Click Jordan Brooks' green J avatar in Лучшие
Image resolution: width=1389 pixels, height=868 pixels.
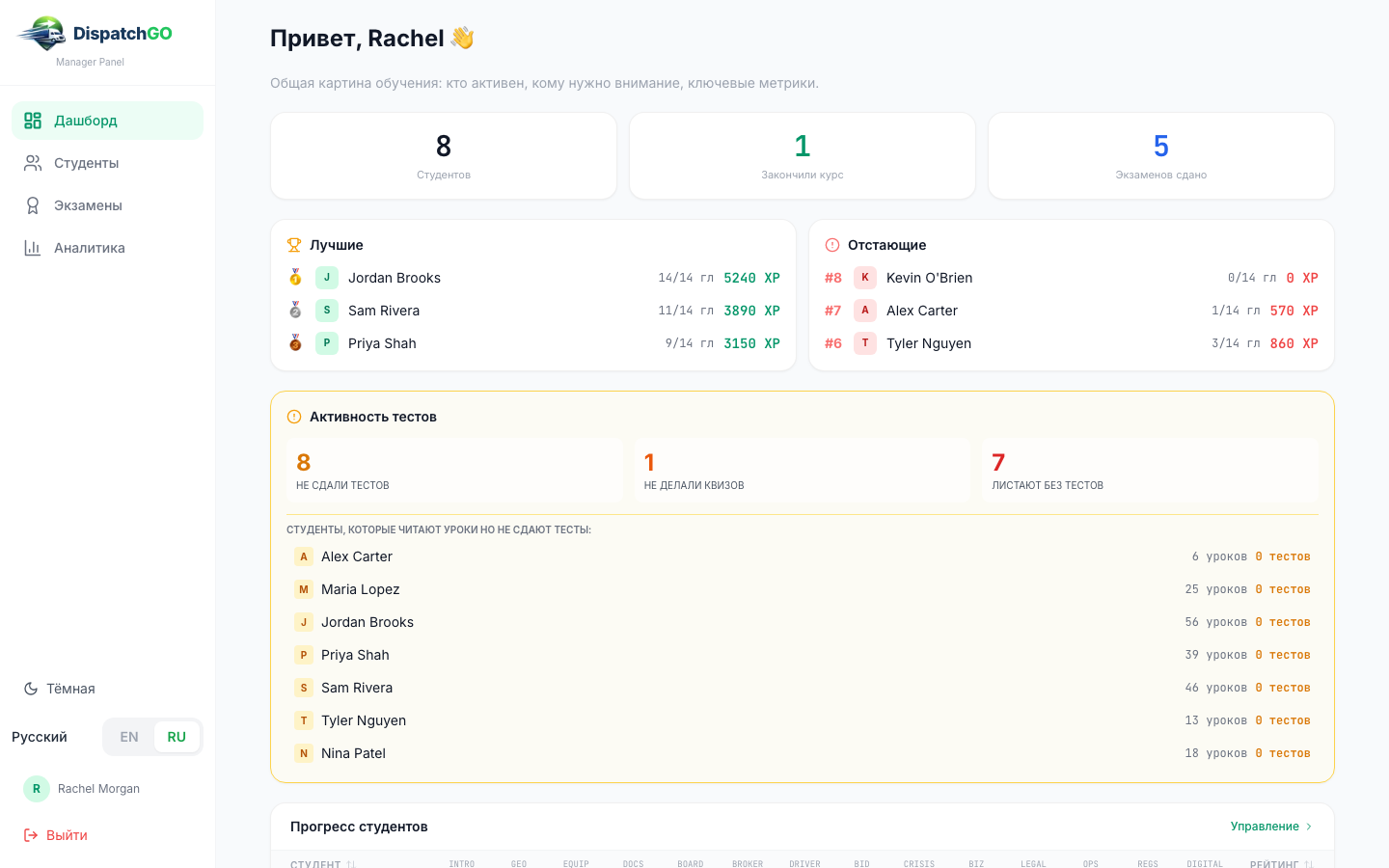tap(327, 278)
